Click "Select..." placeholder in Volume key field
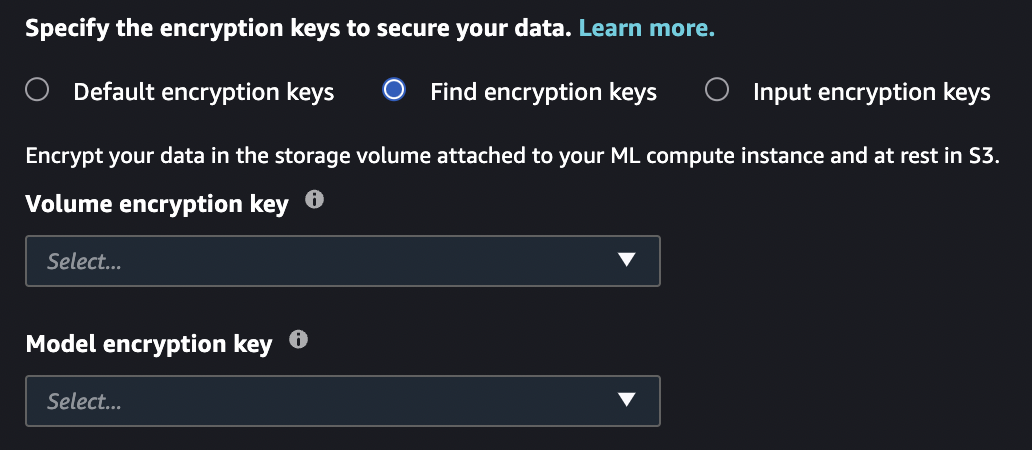This screenshot has width=1032, height=450. coord(84,262)
